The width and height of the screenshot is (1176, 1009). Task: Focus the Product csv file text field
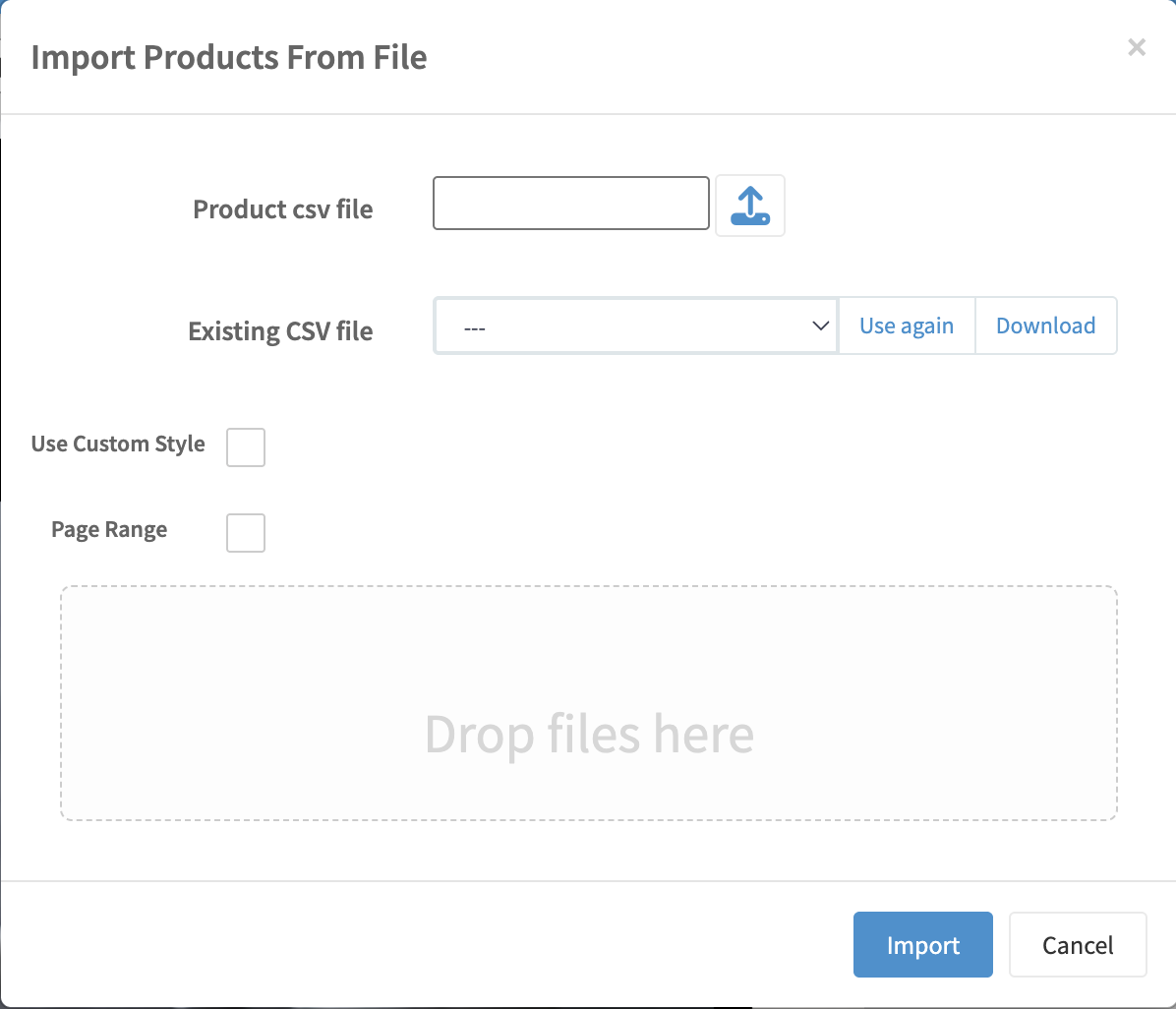[x=570, y=204]
